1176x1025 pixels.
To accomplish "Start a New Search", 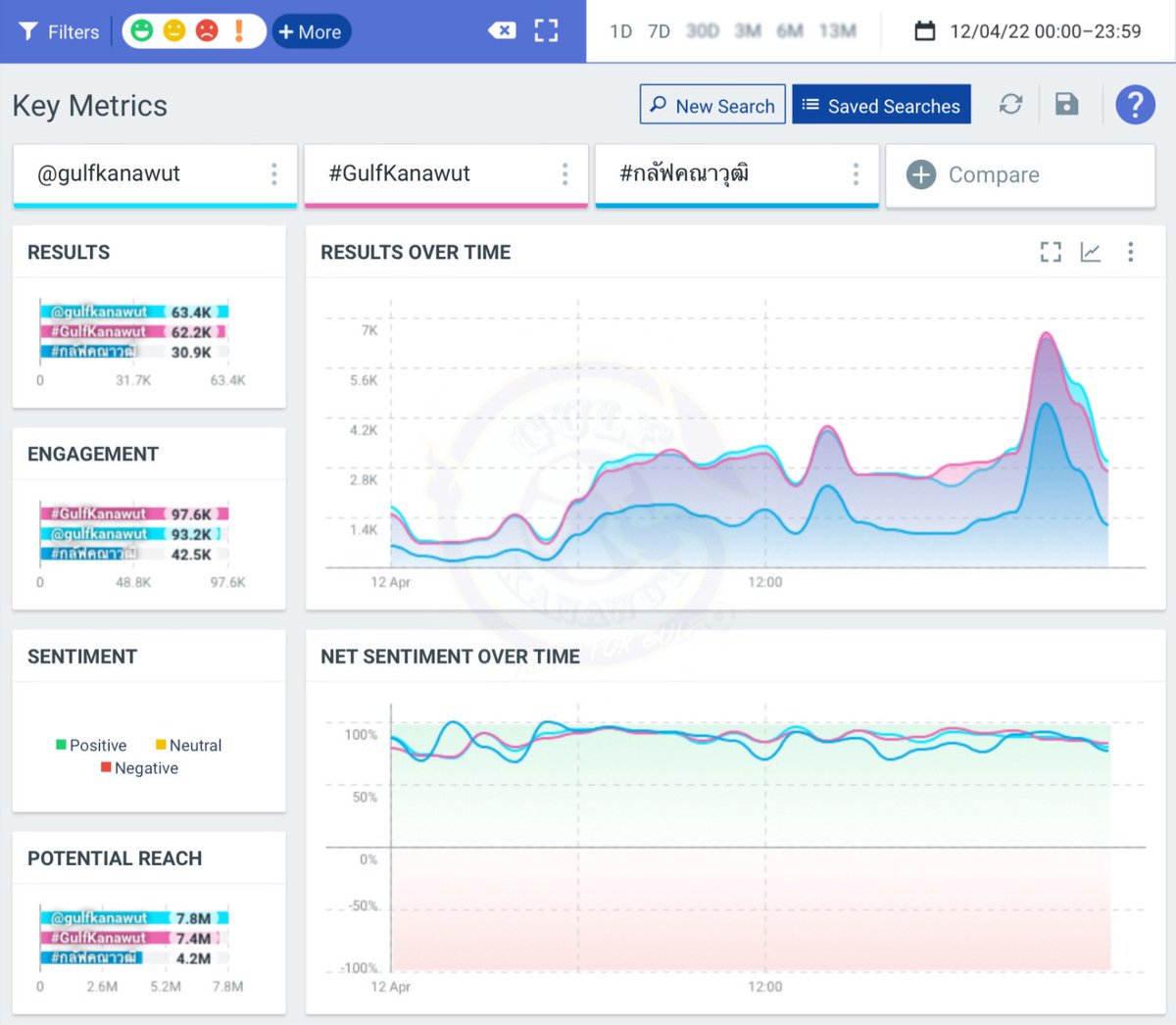I will click(x=712, y=104).
